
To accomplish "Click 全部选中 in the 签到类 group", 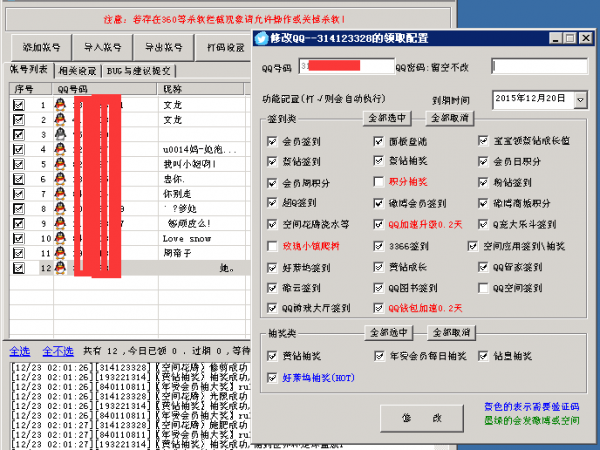I will point(387,118).
